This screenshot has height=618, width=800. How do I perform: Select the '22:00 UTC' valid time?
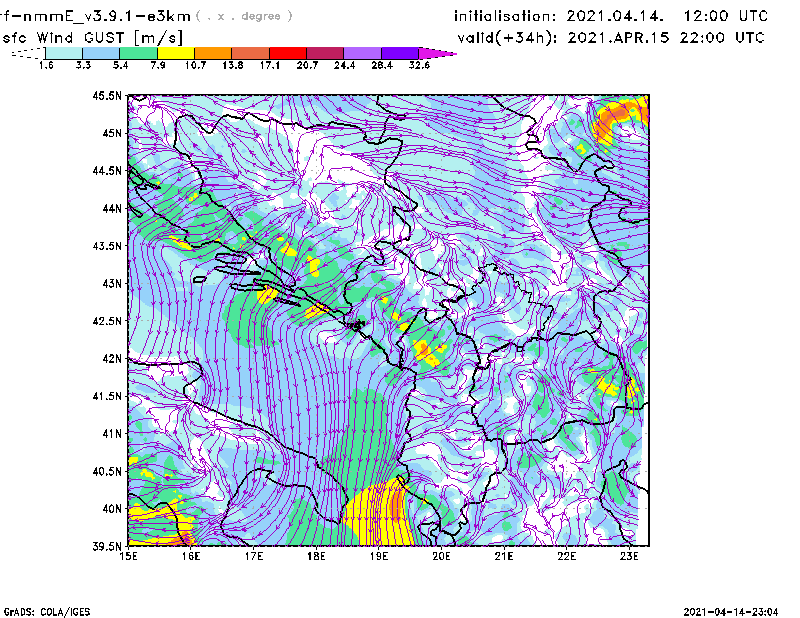coord(722,38)
